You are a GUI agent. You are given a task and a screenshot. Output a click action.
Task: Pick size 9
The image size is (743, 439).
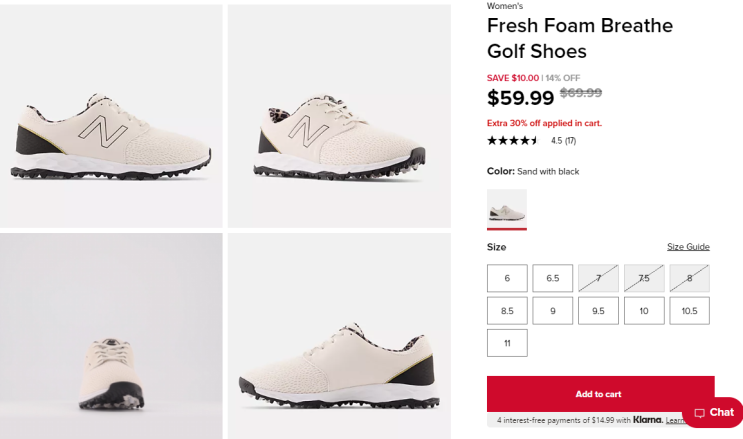(x=553, y=311)
